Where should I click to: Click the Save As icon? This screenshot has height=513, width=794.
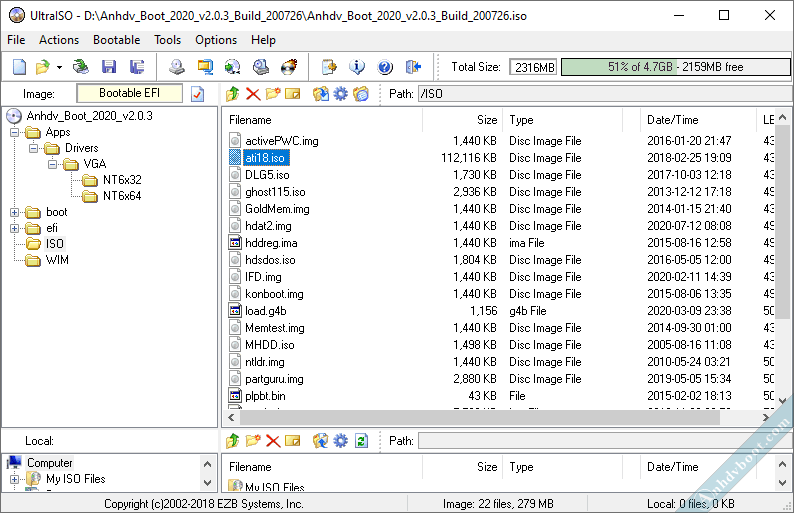(x=137, y=67)
